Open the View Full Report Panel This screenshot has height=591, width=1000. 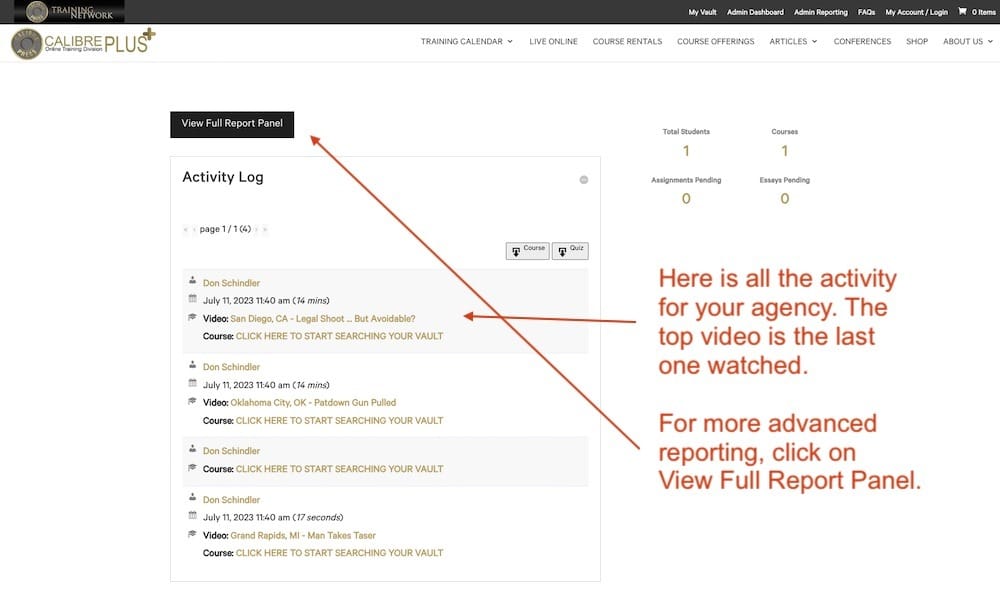(232, 124)
